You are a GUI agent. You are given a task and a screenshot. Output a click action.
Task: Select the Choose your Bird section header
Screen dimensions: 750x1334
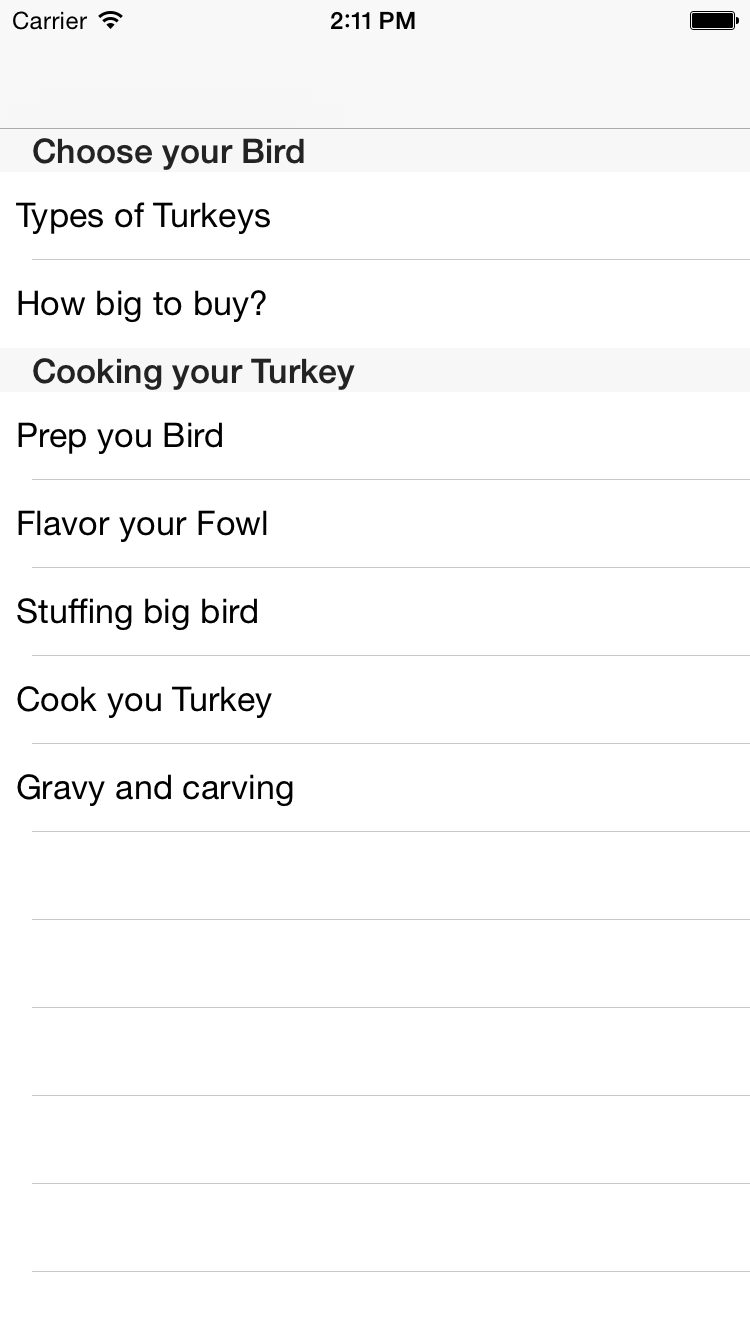coord(375,151)
